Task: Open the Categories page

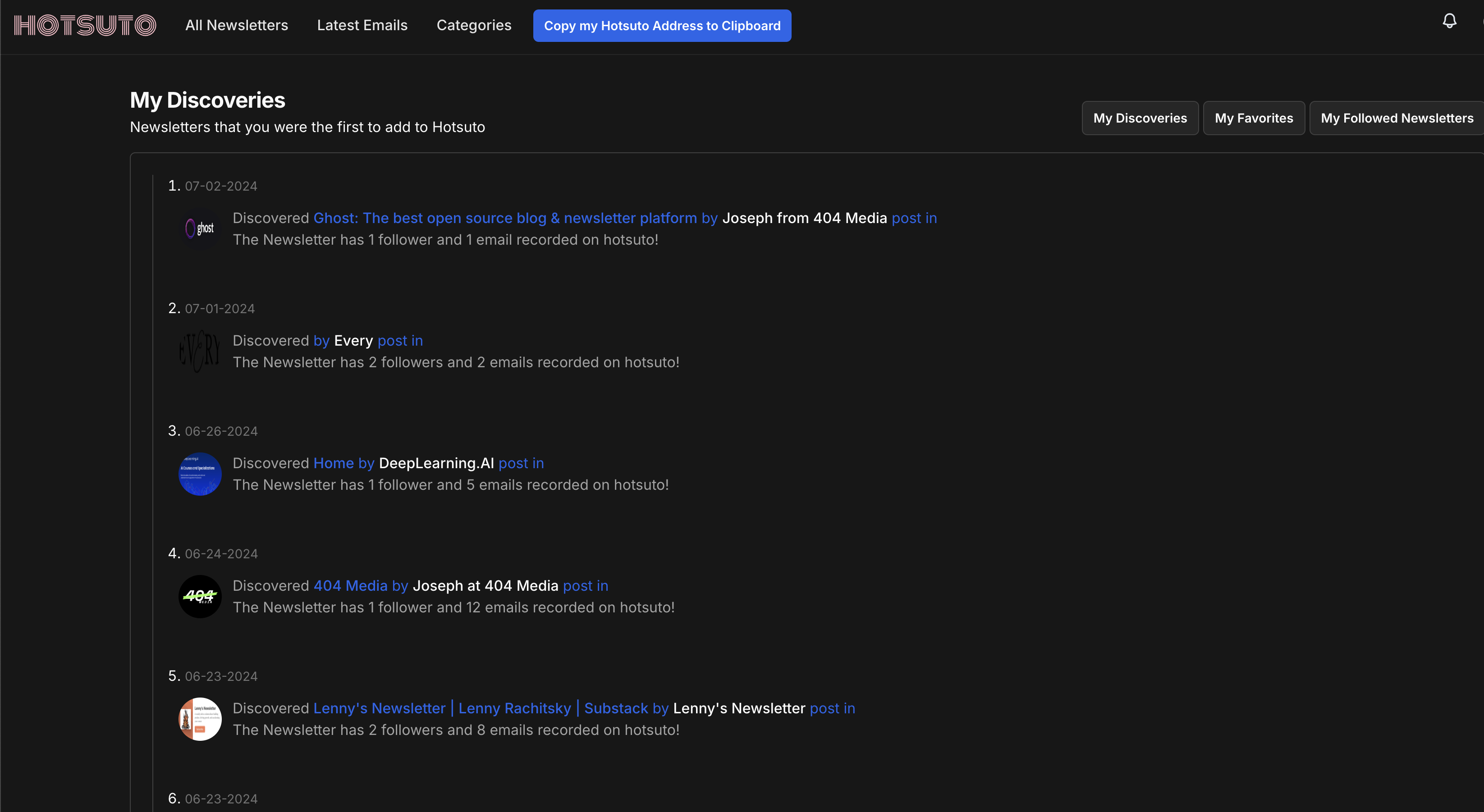Action: (x=474, y=25)
